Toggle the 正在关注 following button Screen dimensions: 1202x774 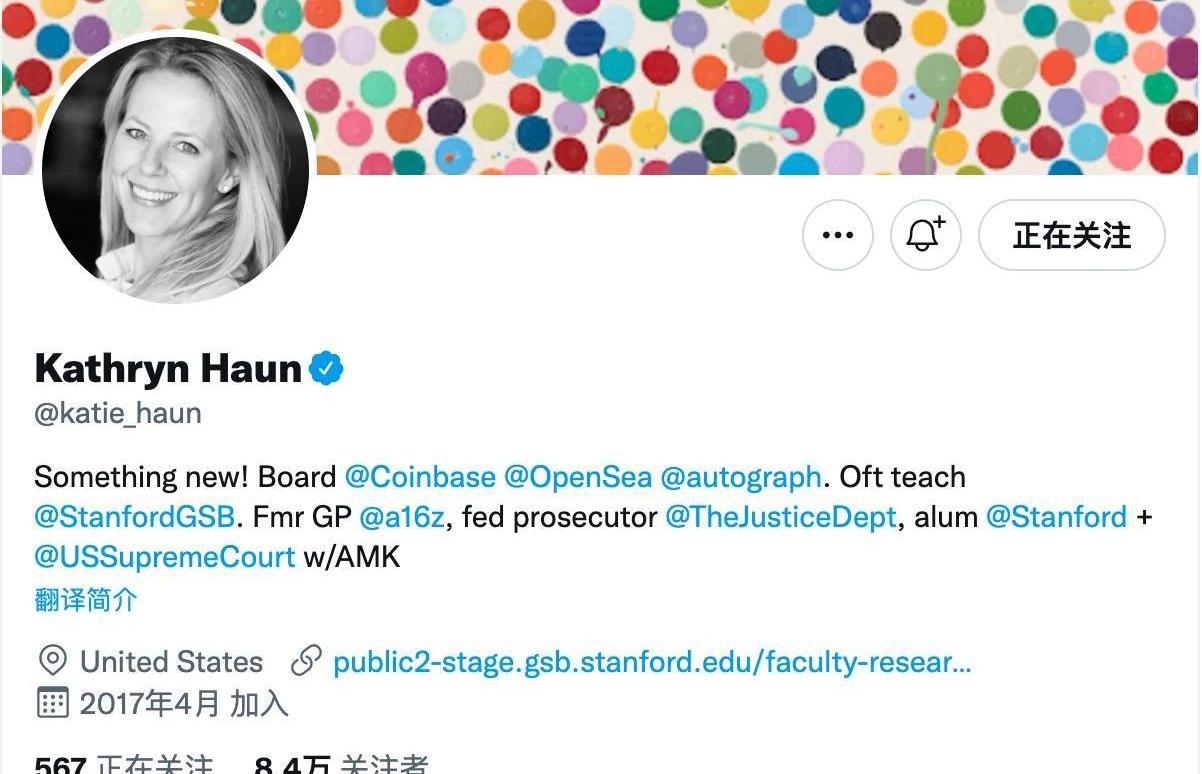tap(1071, 235)
